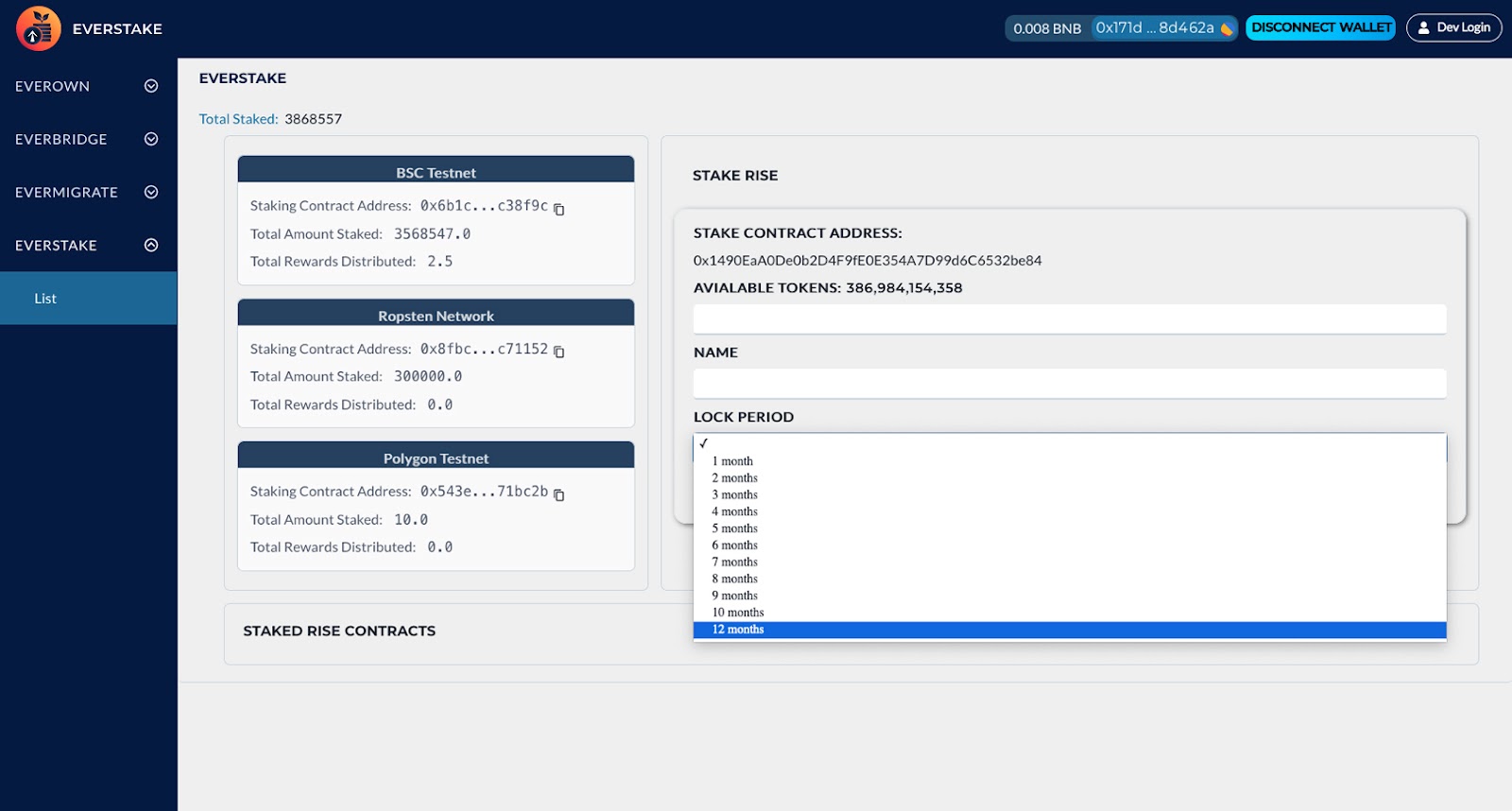
Task: Select the blank checked lock period option
Action: [x=1070, y=443]
